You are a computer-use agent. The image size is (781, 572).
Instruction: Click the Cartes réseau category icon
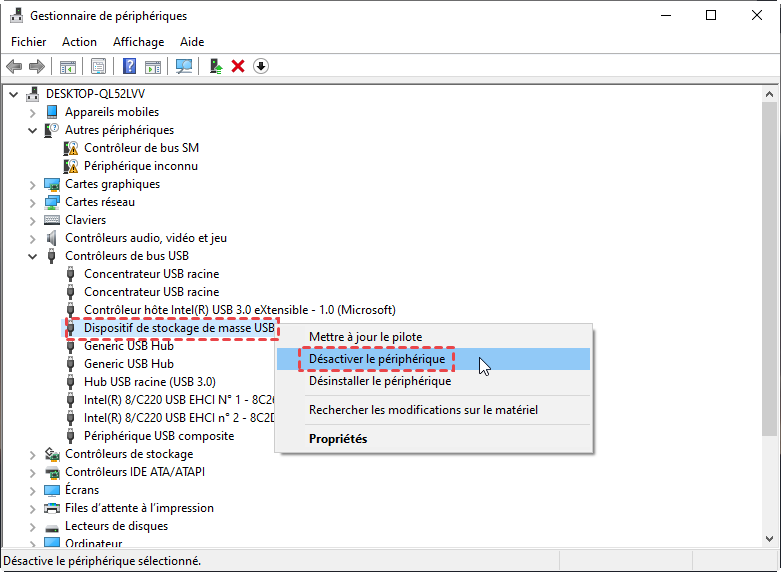52,202
